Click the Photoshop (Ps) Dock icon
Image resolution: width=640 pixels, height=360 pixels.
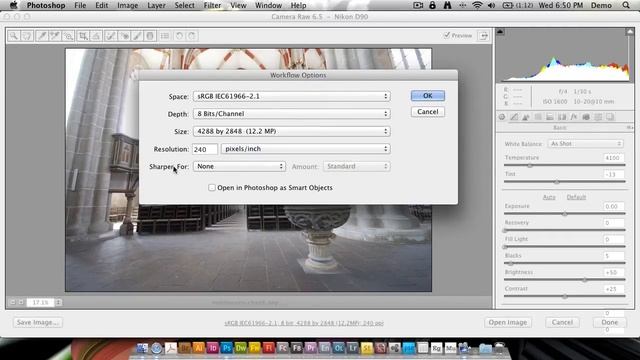[227, 348]
